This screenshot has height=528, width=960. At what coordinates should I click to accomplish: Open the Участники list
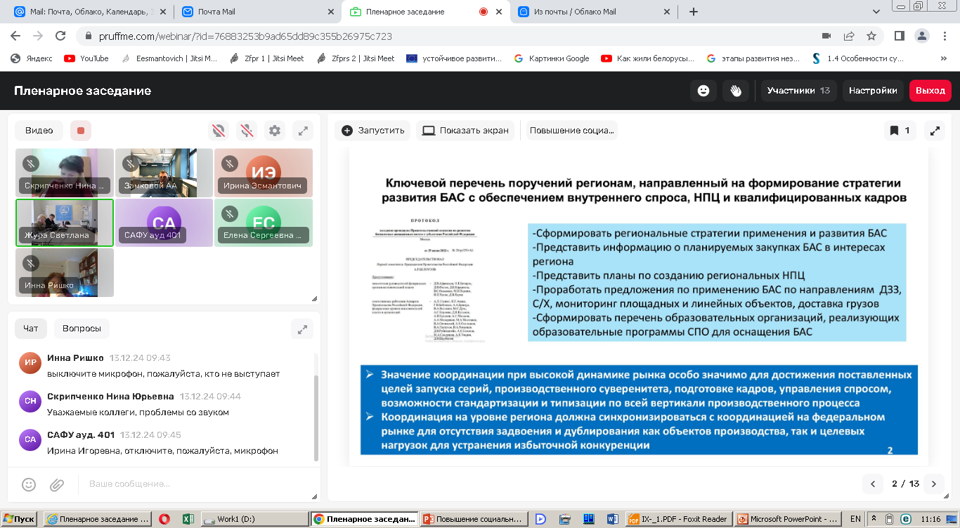tap(798, 91)
